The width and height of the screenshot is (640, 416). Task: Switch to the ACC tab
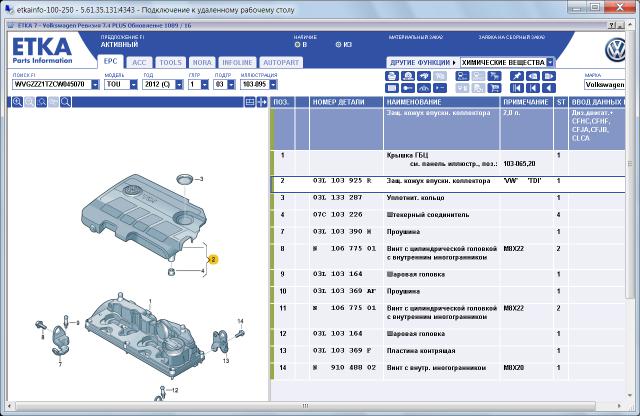[x=139, y=62]
